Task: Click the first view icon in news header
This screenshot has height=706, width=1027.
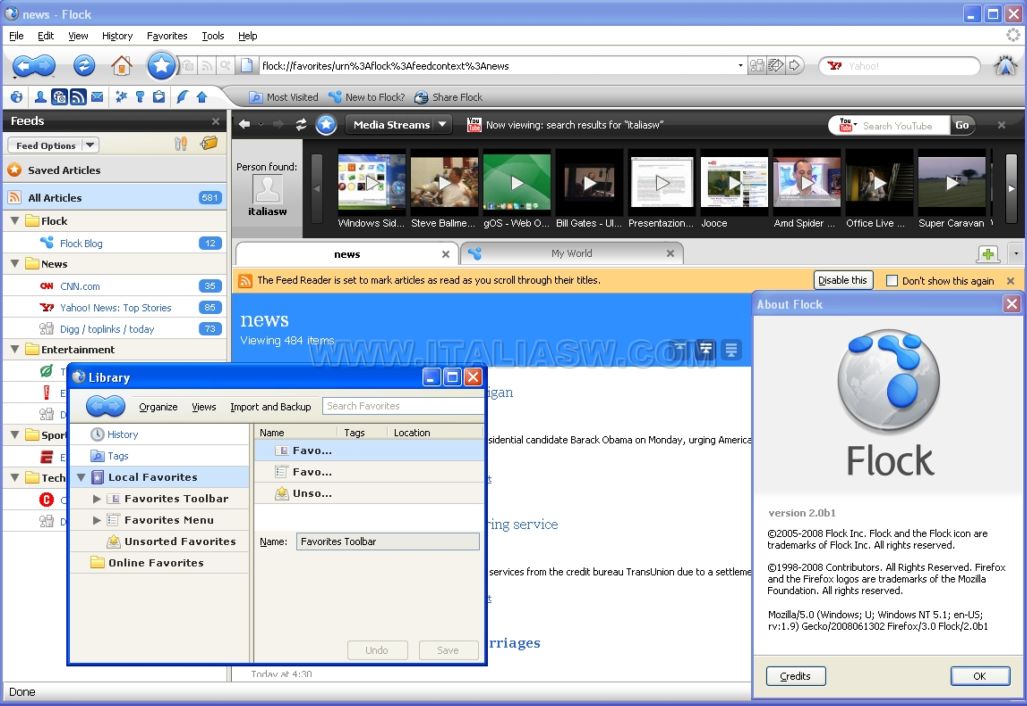Action: click(x=680, y=349)
